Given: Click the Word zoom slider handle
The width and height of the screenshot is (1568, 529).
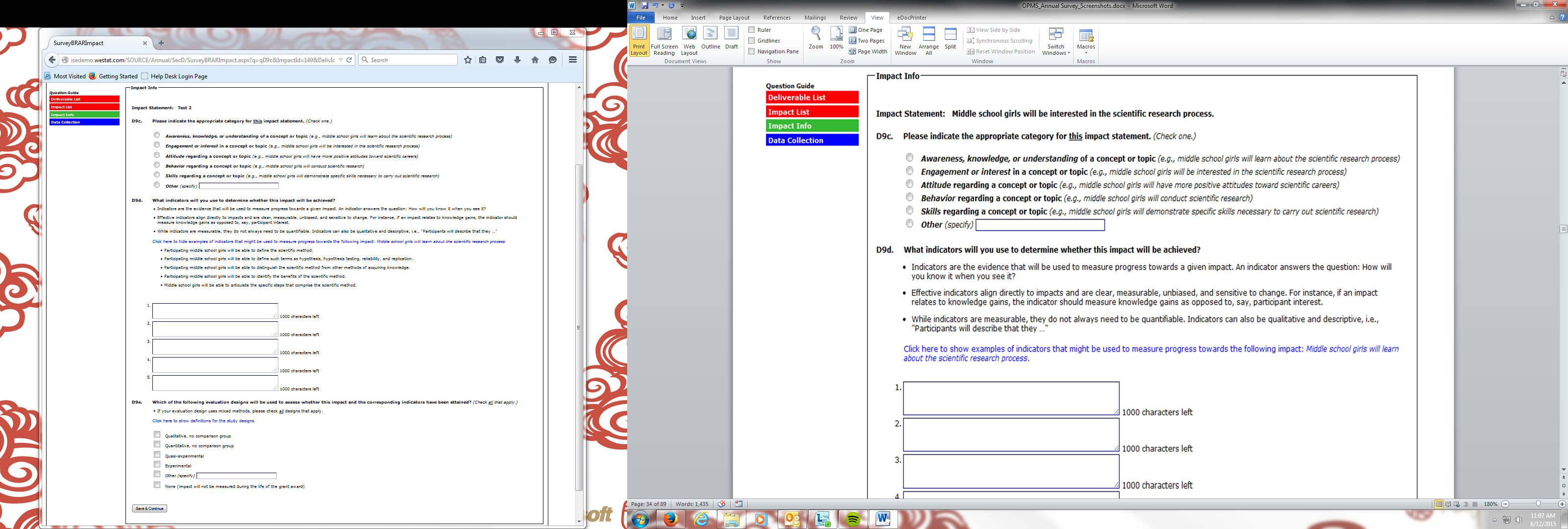Looking at the screenshot, I should (x=1538, y=504).
